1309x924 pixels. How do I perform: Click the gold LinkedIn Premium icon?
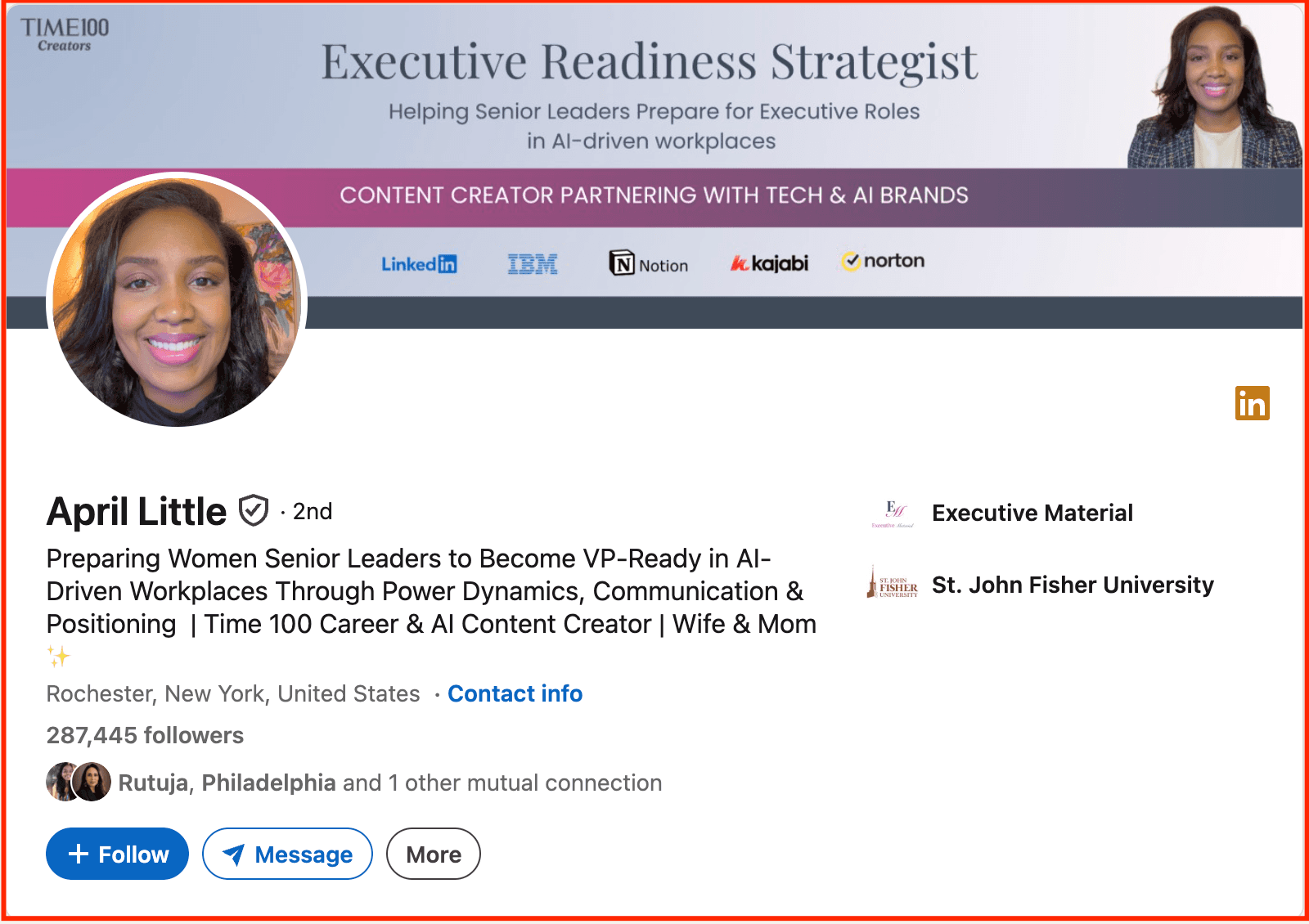tap(1252, 403)
